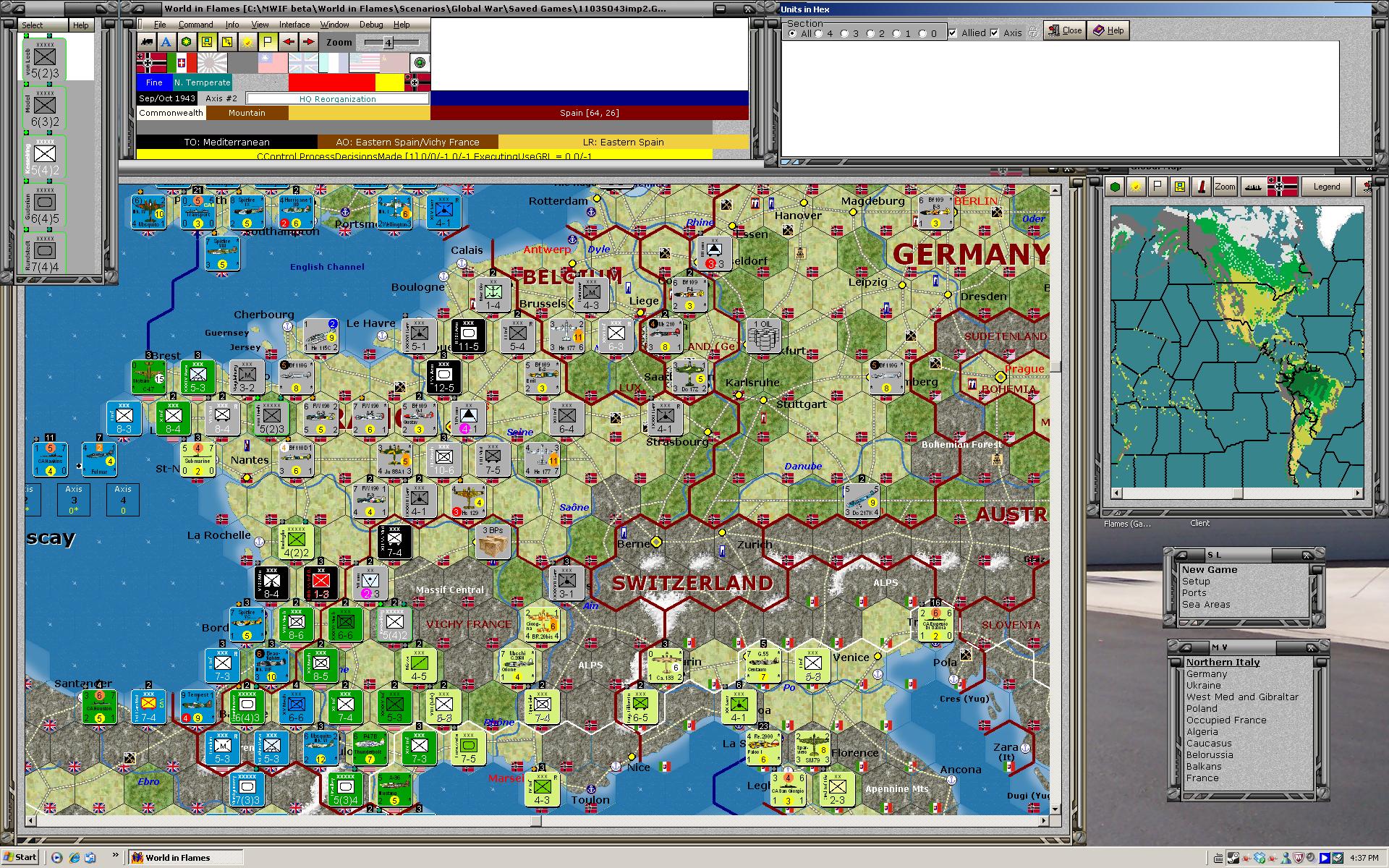Click the red right arrow icon
Viewport: 1389px width, 868px height.
coord(308,42)
